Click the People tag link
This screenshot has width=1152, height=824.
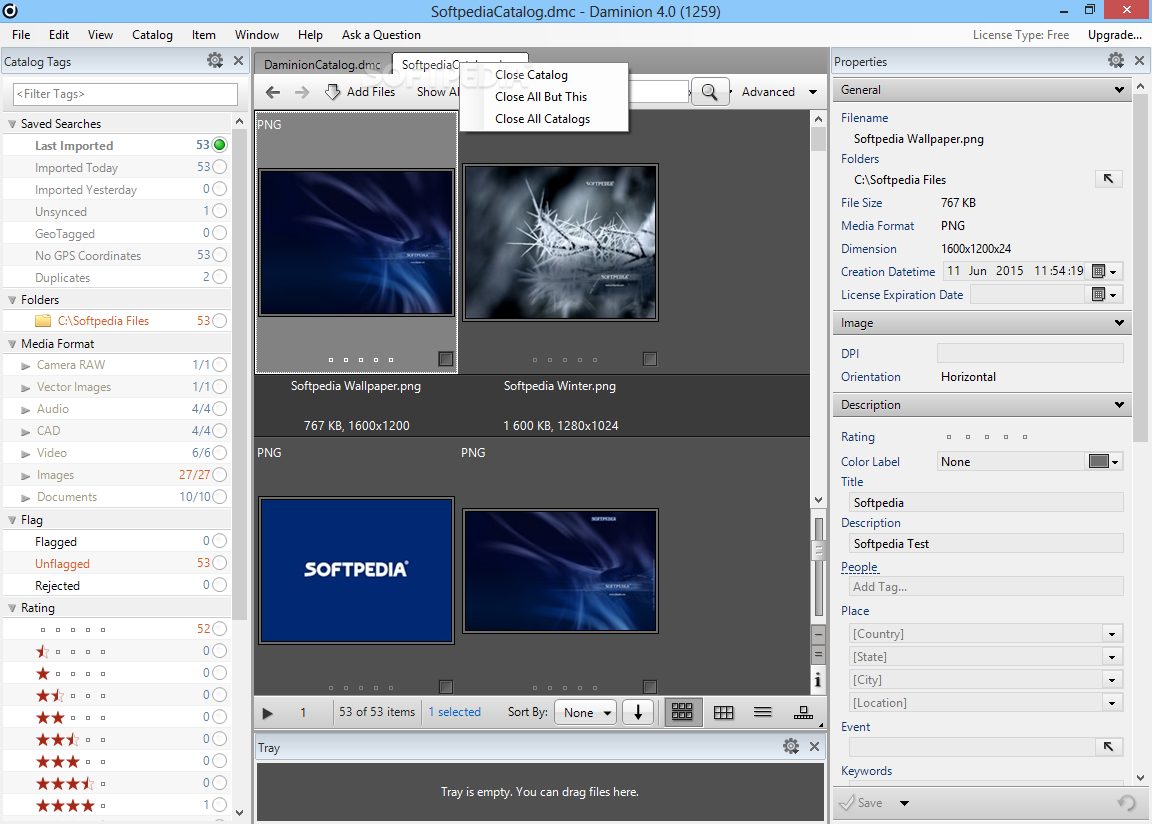pyautogui.click(x=859, y=567)
